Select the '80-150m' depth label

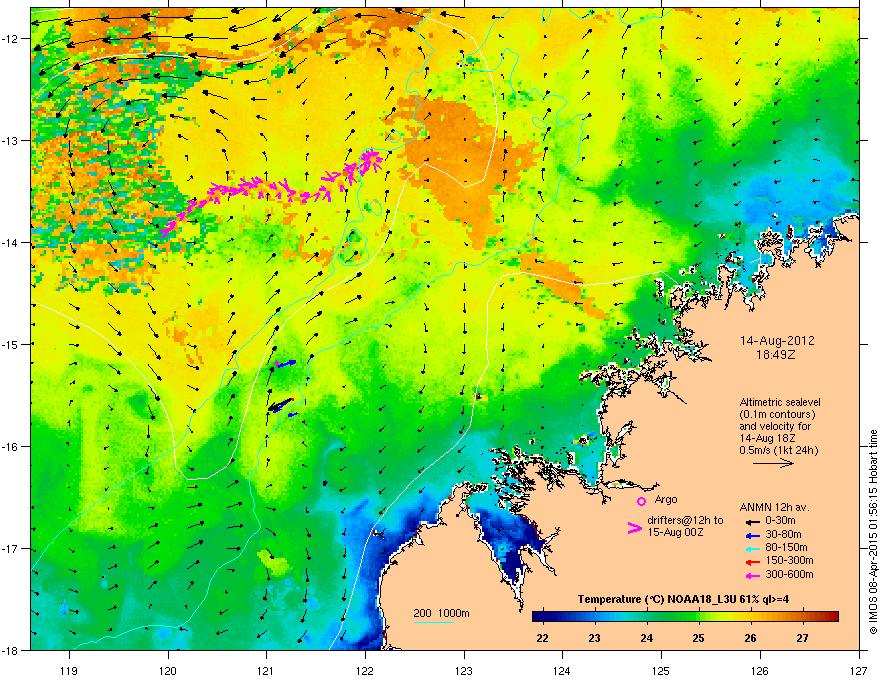tap(786, 548)
